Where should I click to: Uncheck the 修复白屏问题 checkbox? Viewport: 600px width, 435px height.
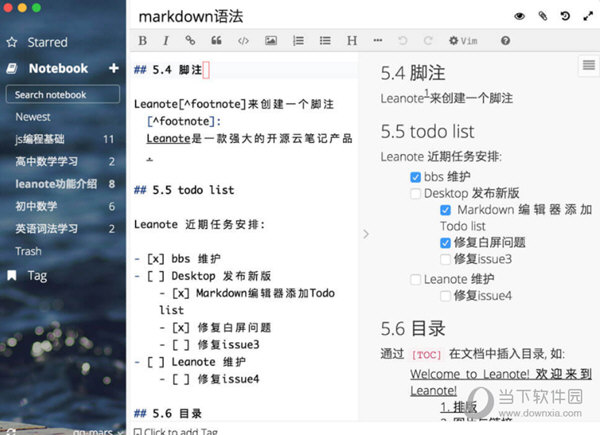445,243
